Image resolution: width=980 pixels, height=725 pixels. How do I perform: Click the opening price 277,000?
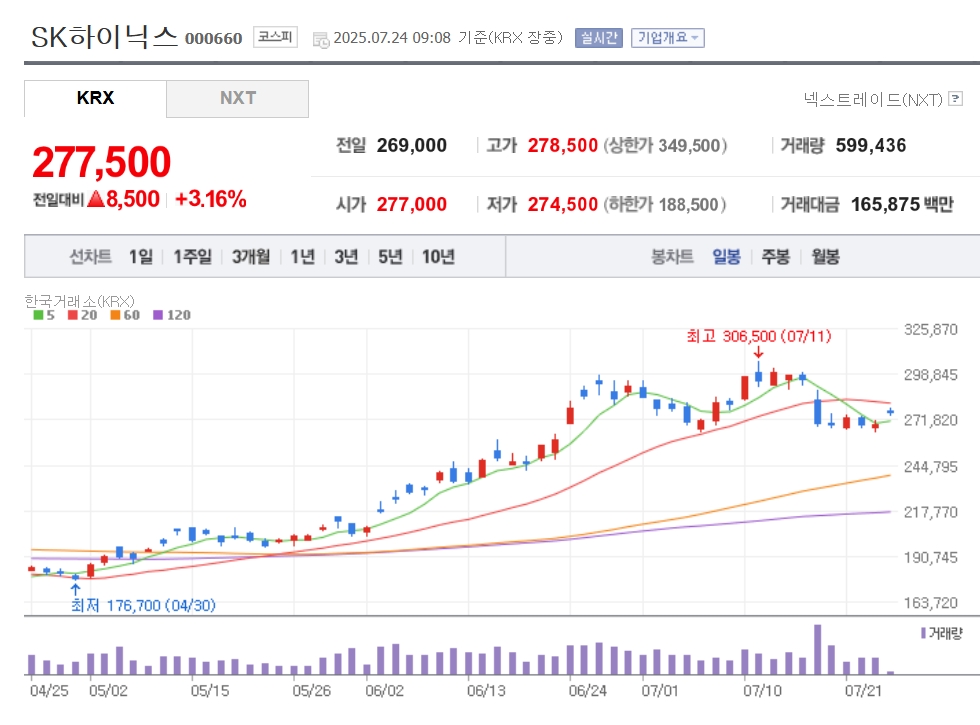click(411, 204)
